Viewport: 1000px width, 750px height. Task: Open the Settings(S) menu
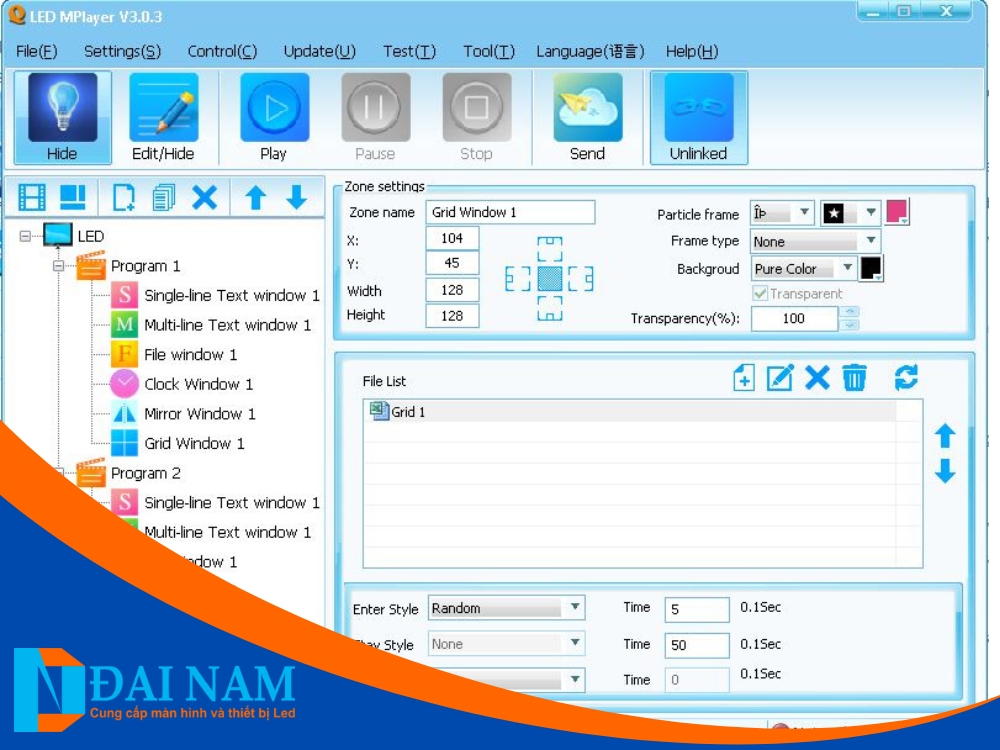(122, 51)
